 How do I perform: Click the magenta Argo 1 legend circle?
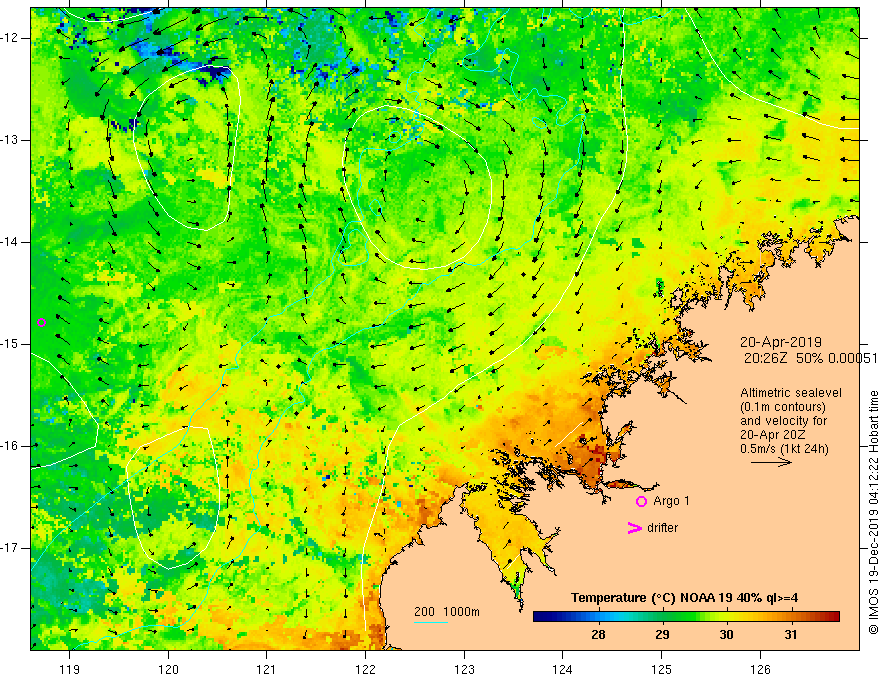641,501
